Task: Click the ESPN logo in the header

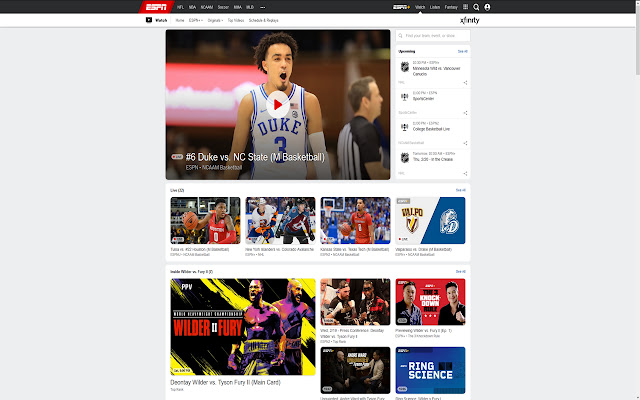Action: 156,7
